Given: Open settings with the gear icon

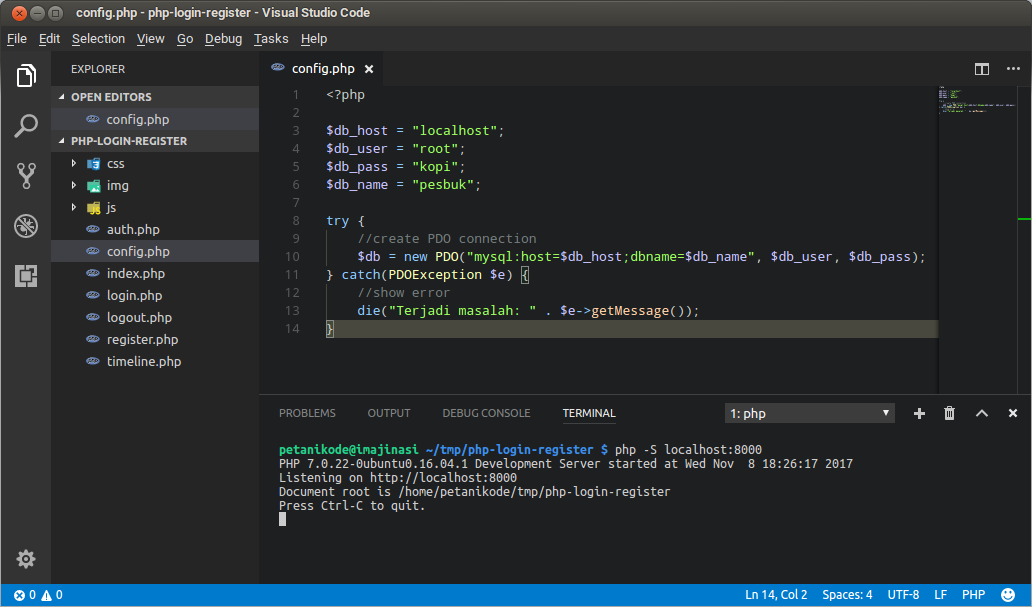Looking at the screenshot, I should coord(25,559).
